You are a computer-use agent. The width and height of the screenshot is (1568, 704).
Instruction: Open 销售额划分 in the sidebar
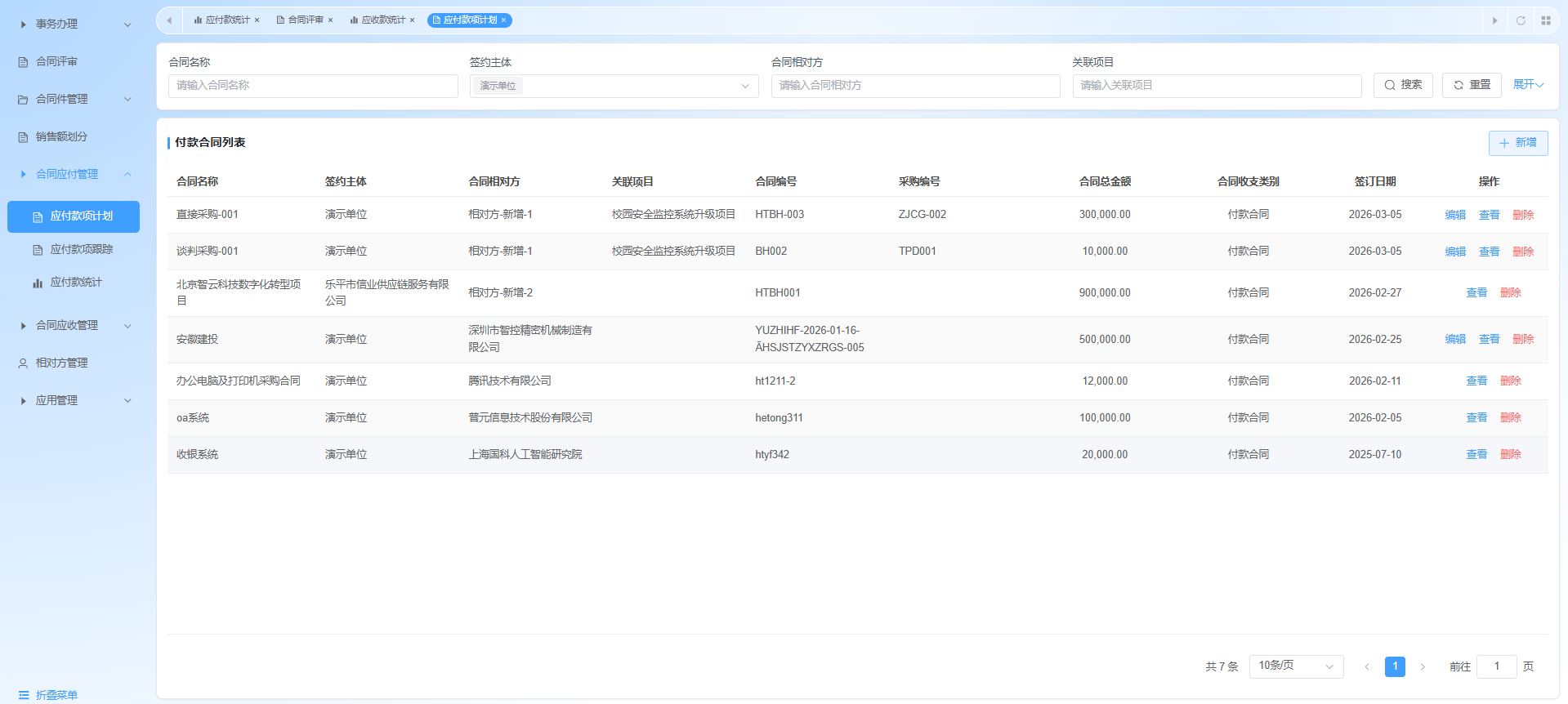click(74, 137)
